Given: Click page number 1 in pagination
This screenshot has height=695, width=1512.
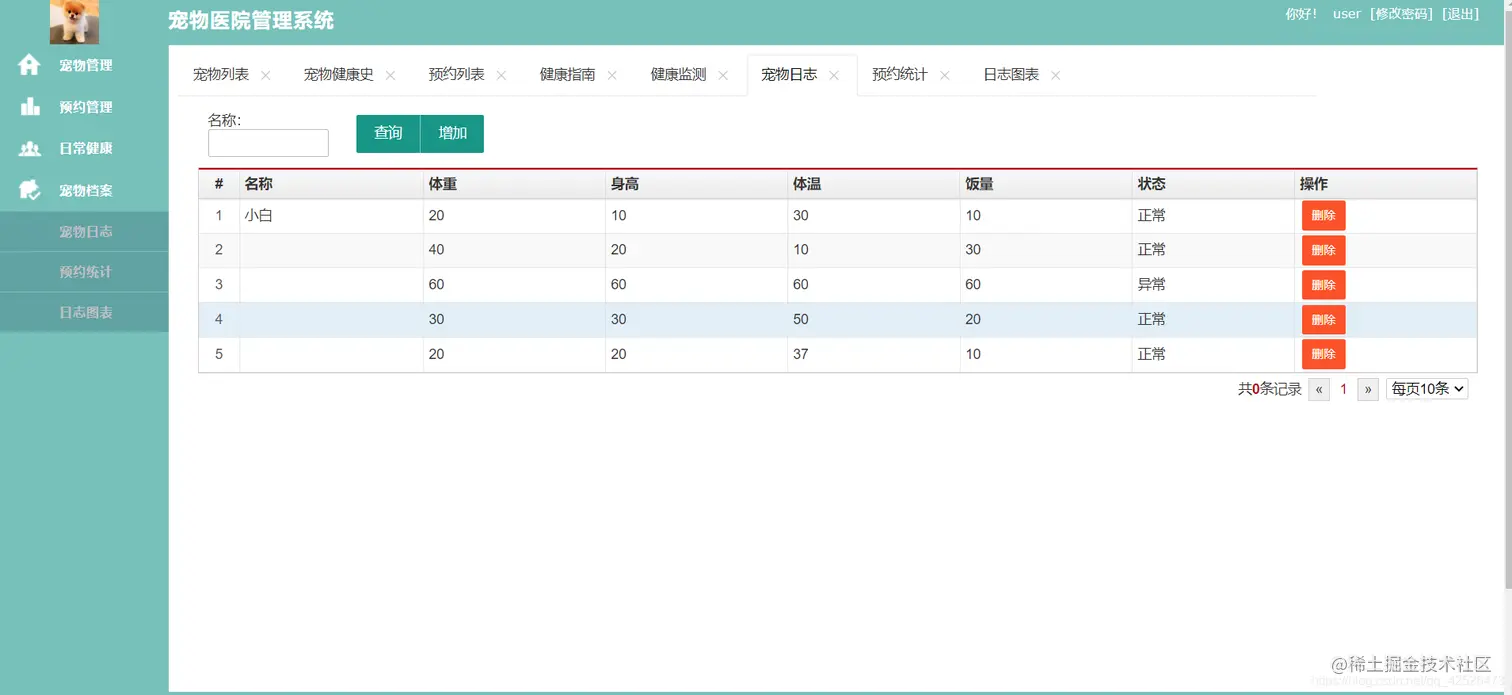Looking at the screenshot, I should (1343, 390).
